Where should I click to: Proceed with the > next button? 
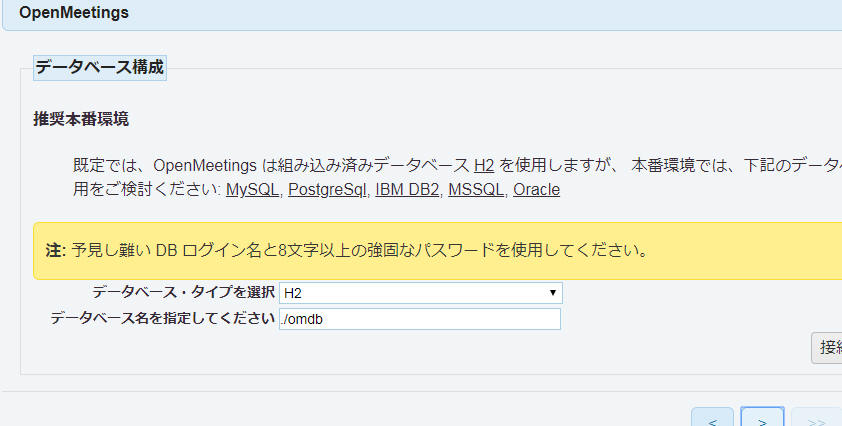[762, 420]
